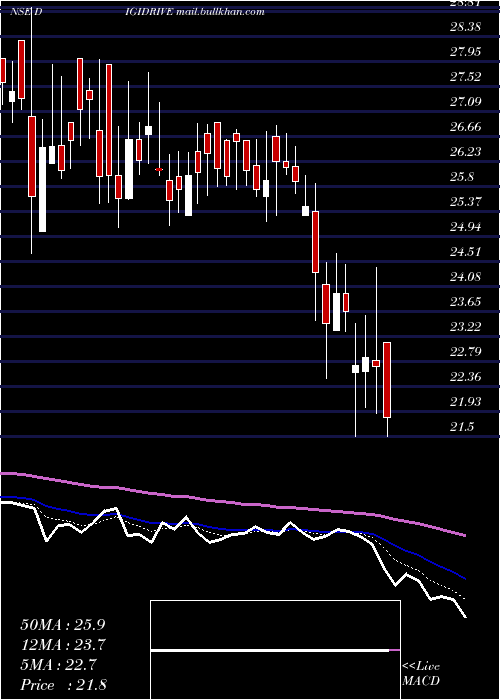
Task: Click the 21.5 price axis label
Action: [x=462, y=427]
